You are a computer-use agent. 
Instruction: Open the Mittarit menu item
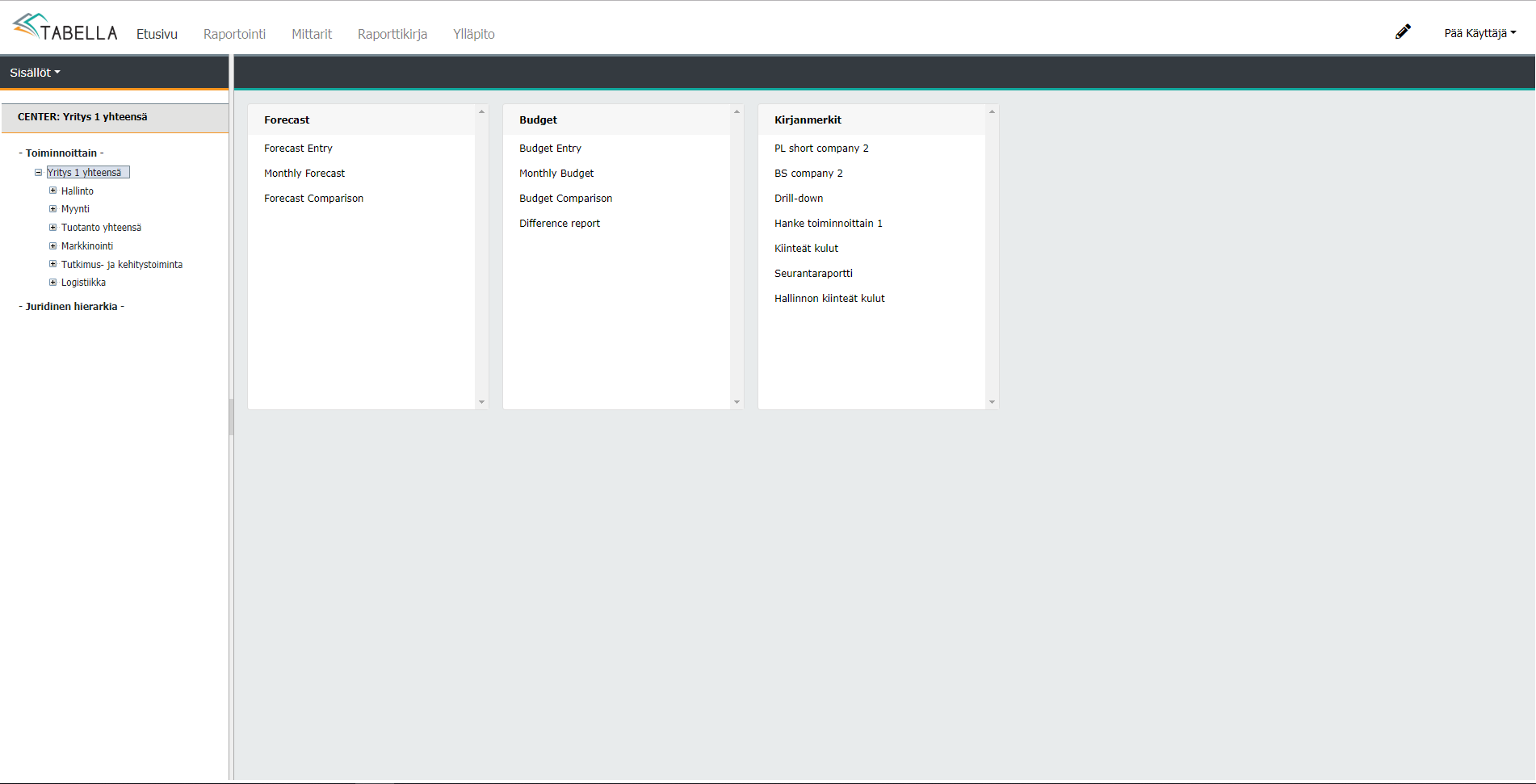click(312, 34)
